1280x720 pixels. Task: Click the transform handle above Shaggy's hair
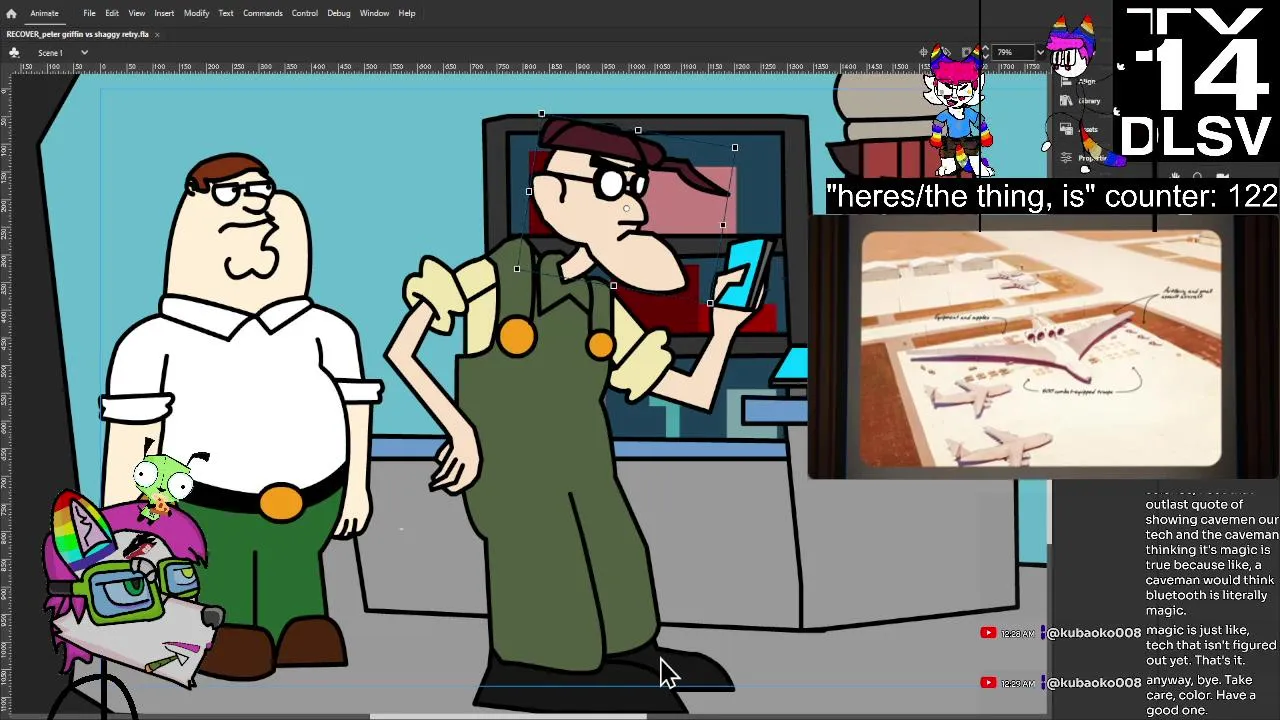(638, 130)
